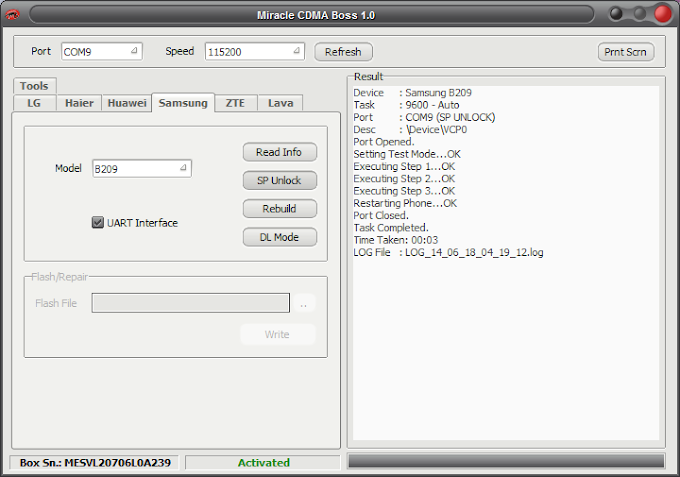Click the Rebuild button
This screenshot has height=477, width=680.
click(279, 209)
